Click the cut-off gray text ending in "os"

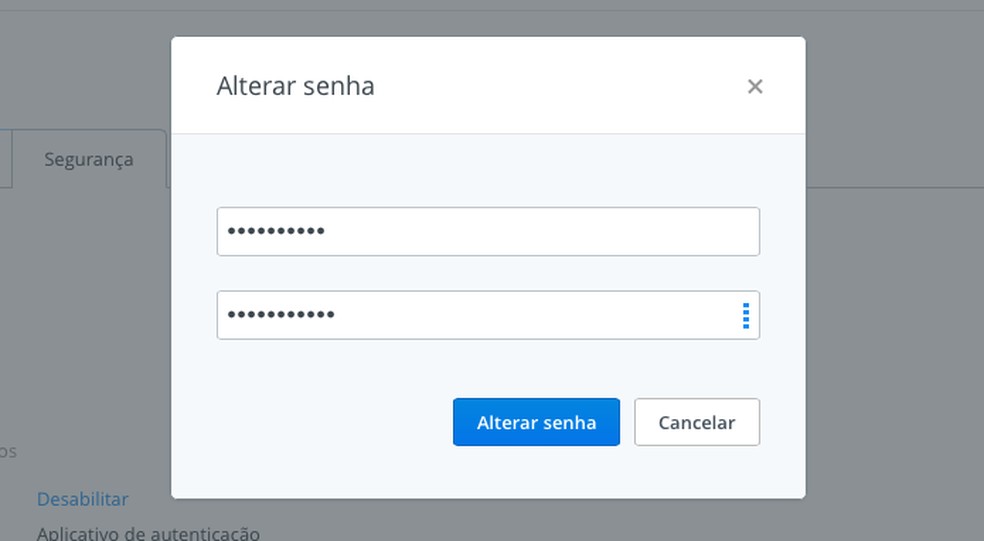pyautogui.click(x=8, y=452)
